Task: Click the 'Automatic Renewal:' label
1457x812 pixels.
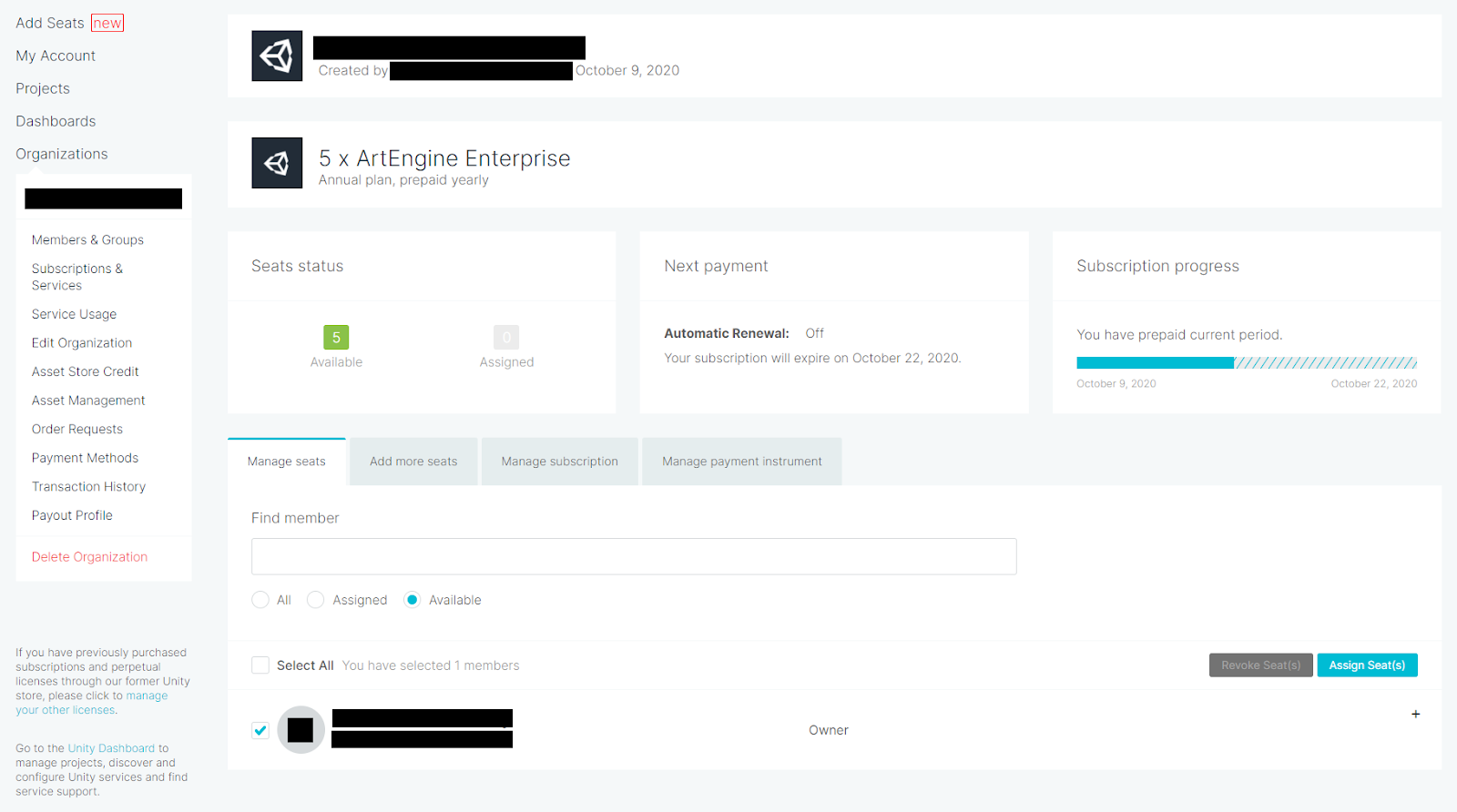Action: (x=727, y=333)
